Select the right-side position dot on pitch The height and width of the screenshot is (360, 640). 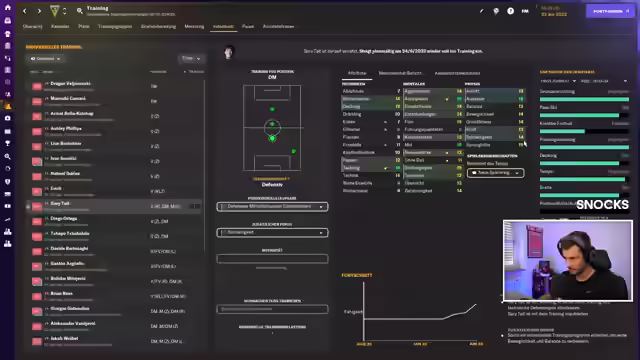[x=293, y=151]
